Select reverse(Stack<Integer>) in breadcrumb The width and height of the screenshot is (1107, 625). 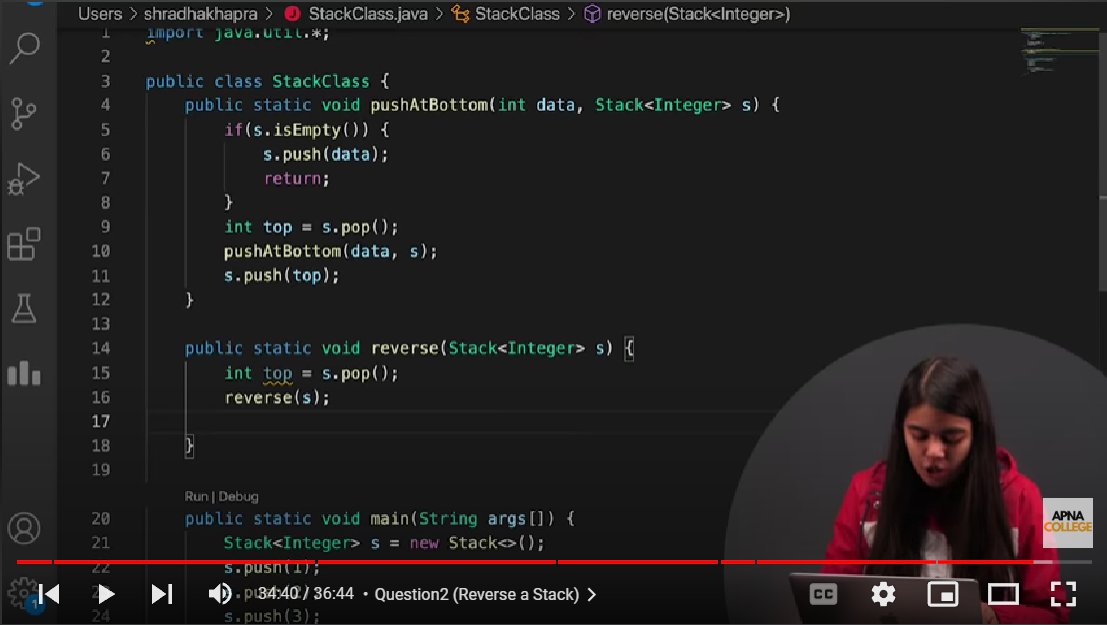(x=698, y=14)
